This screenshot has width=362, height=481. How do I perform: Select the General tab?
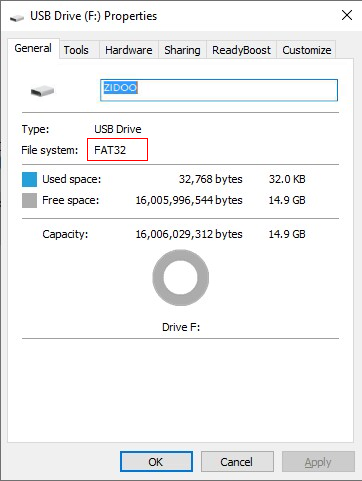pos(33,48)
